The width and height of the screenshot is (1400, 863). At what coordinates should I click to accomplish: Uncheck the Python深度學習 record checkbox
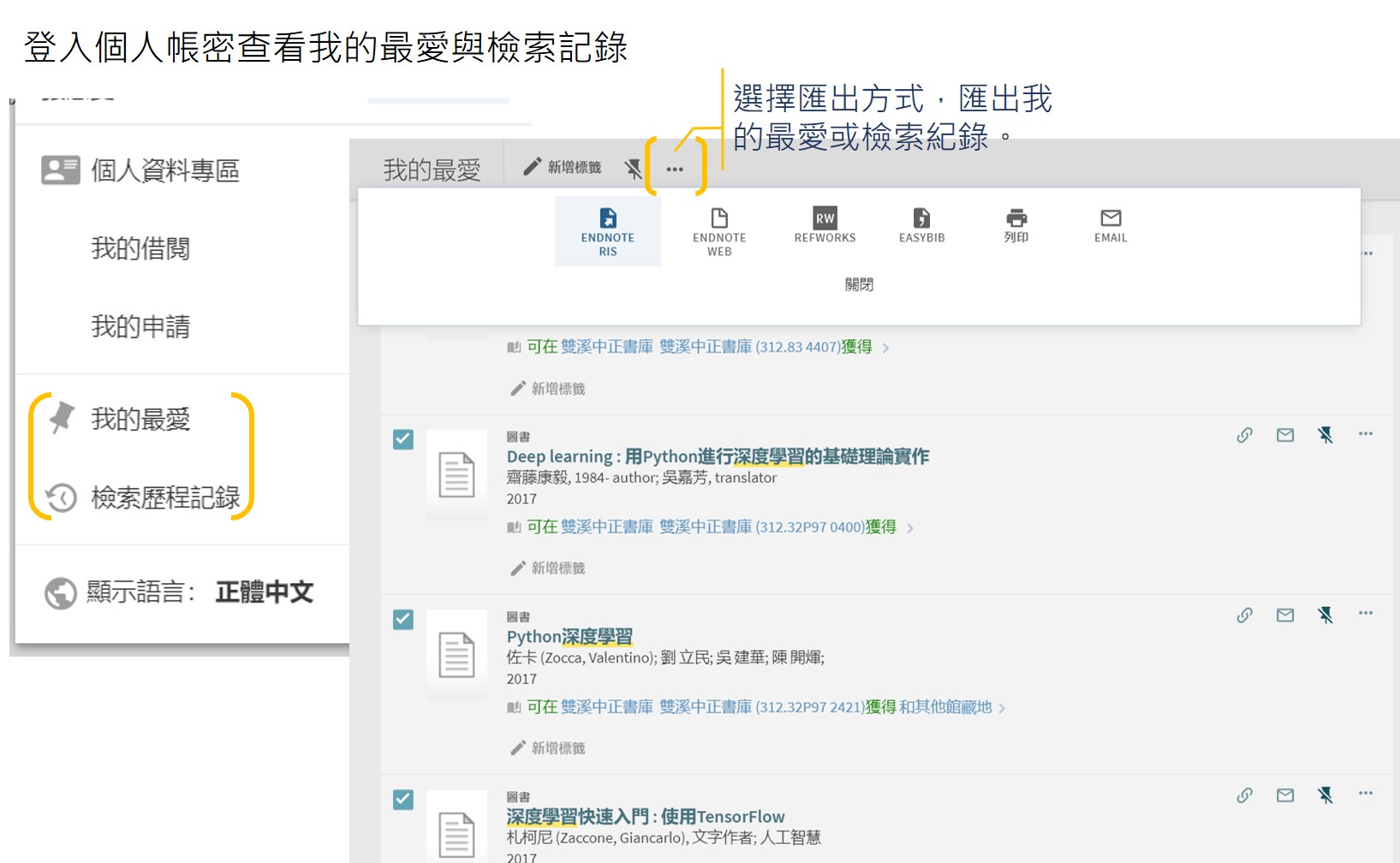(x=402, y=620)
